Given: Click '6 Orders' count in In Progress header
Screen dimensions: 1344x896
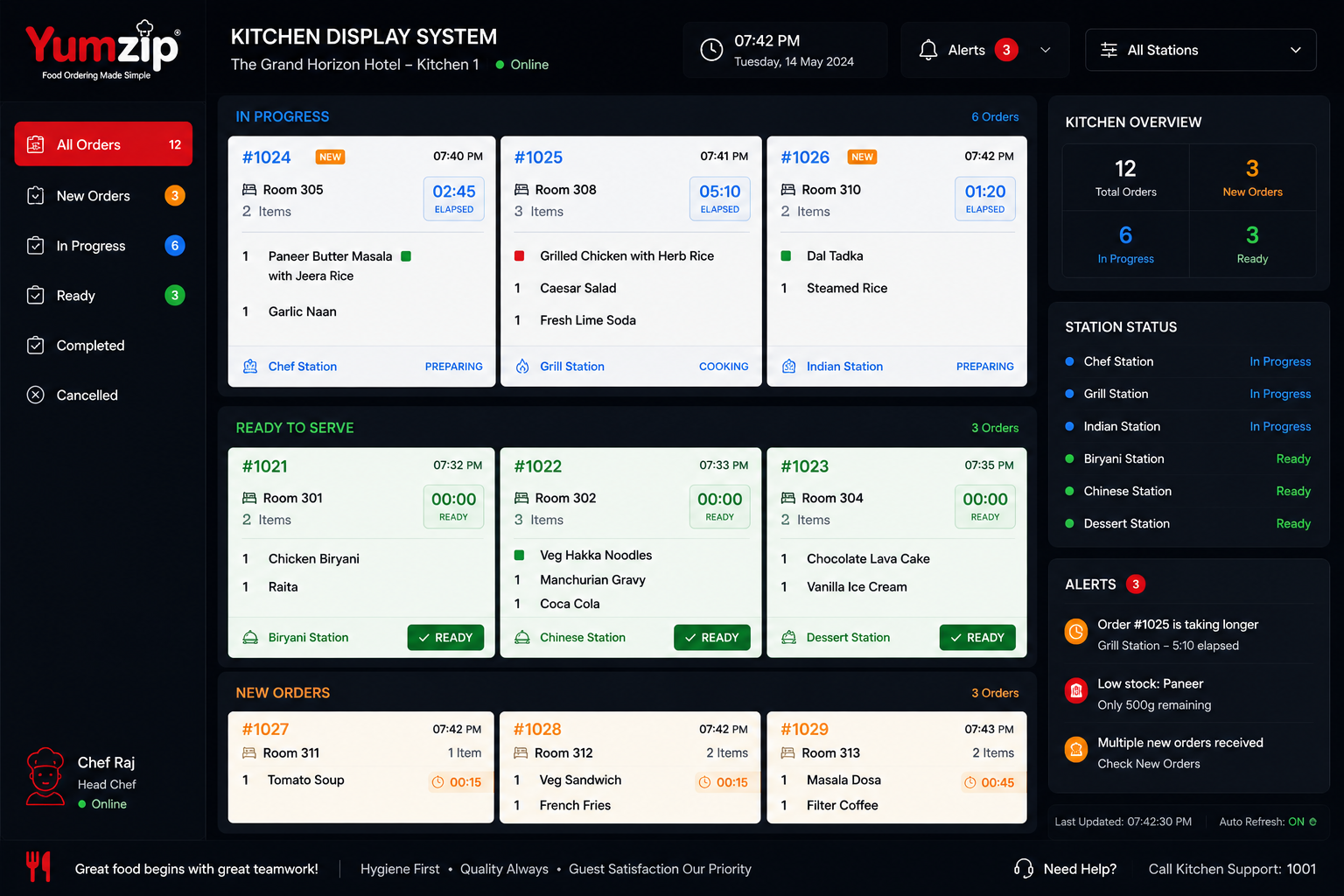Looking at the screenshot, I should pos(995,117).
